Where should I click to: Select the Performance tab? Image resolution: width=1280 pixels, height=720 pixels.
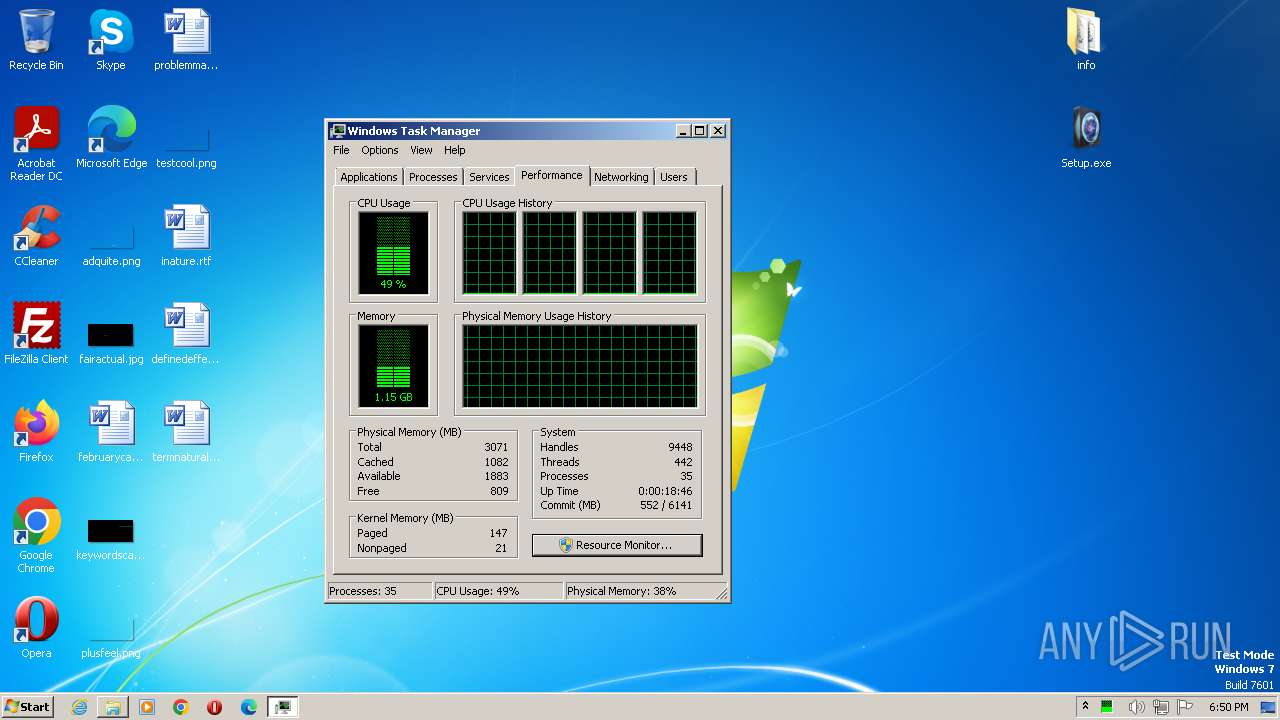[x=551, y=175]
